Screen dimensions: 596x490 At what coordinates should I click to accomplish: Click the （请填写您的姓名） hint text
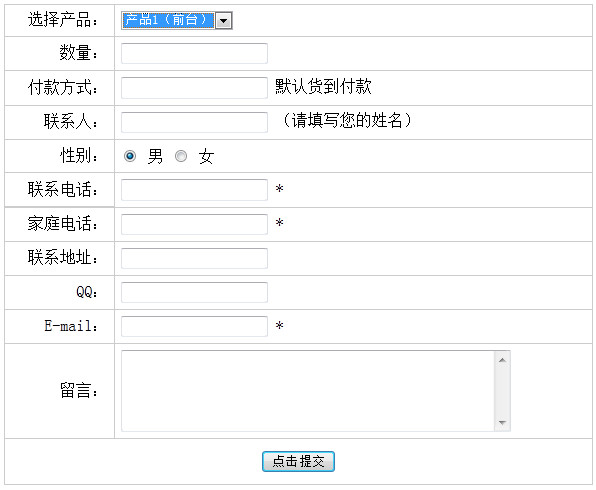tap(347, 121)
